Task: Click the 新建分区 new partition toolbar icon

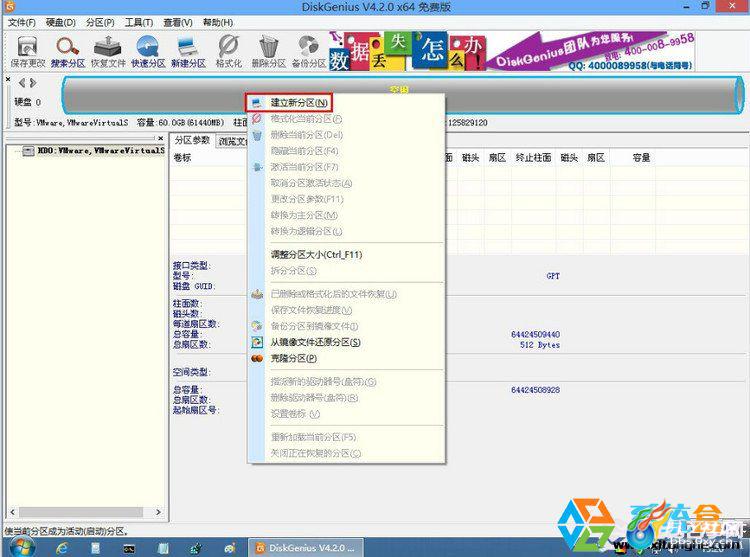Action: [188, 52]
